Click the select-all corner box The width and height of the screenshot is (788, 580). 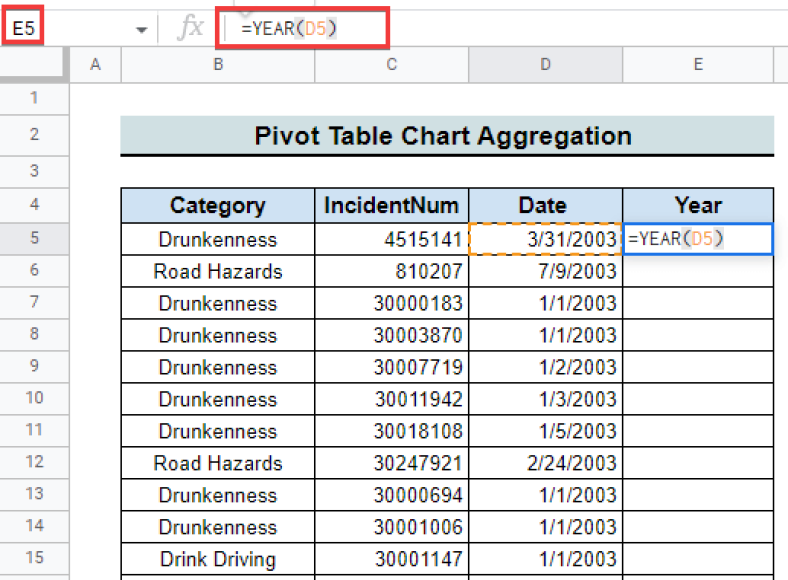(34, 64)
